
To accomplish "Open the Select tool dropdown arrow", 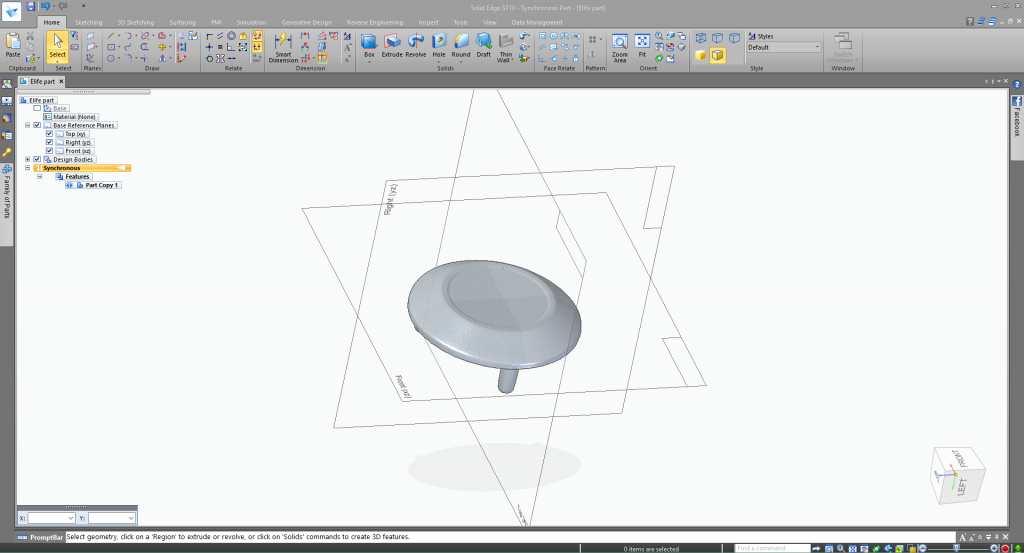I will [57, 62].
